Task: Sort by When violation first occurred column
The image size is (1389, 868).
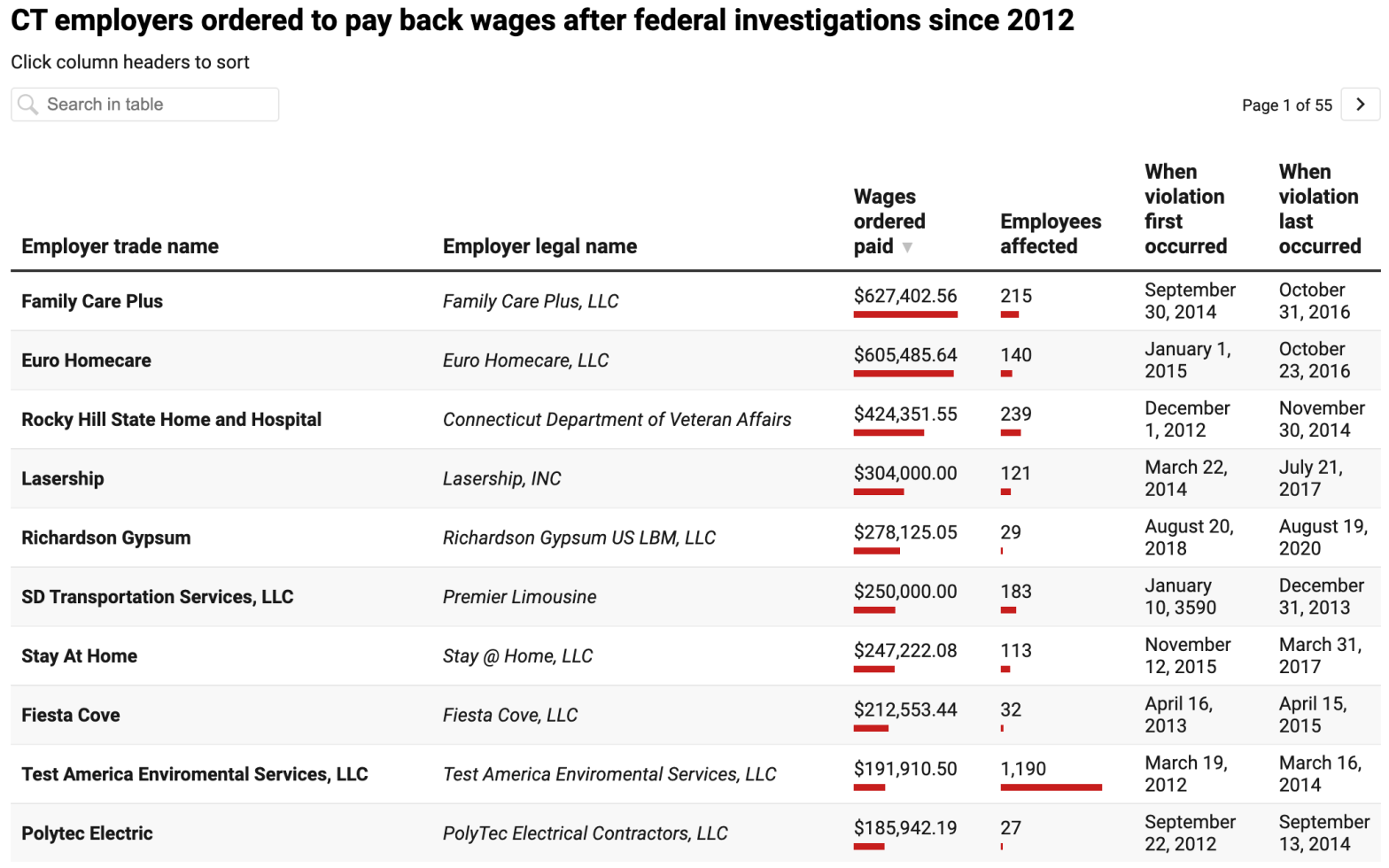Action: [1186, 208]
